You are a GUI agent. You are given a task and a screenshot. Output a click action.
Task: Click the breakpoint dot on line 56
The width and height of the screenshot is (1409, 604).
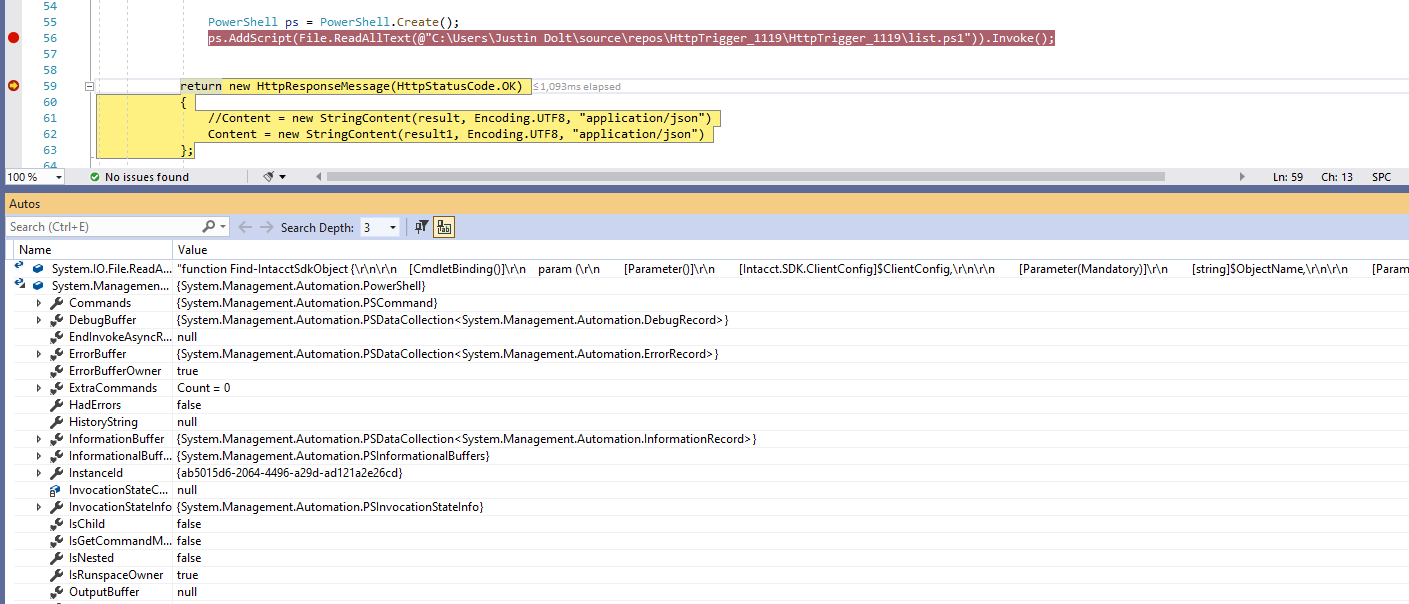(14, 38)
